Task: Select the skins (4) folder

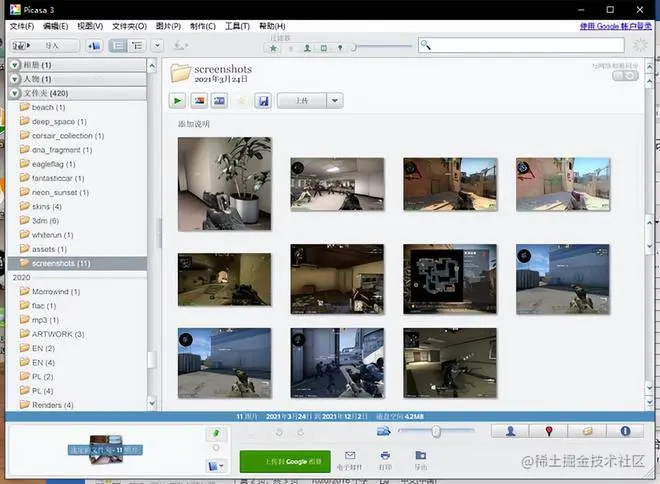Action: click(47, 206)
